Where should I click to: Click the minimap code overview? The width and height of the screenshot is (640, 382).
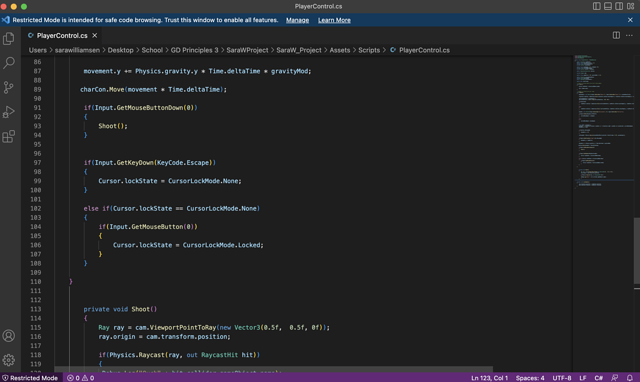[603, 122]
